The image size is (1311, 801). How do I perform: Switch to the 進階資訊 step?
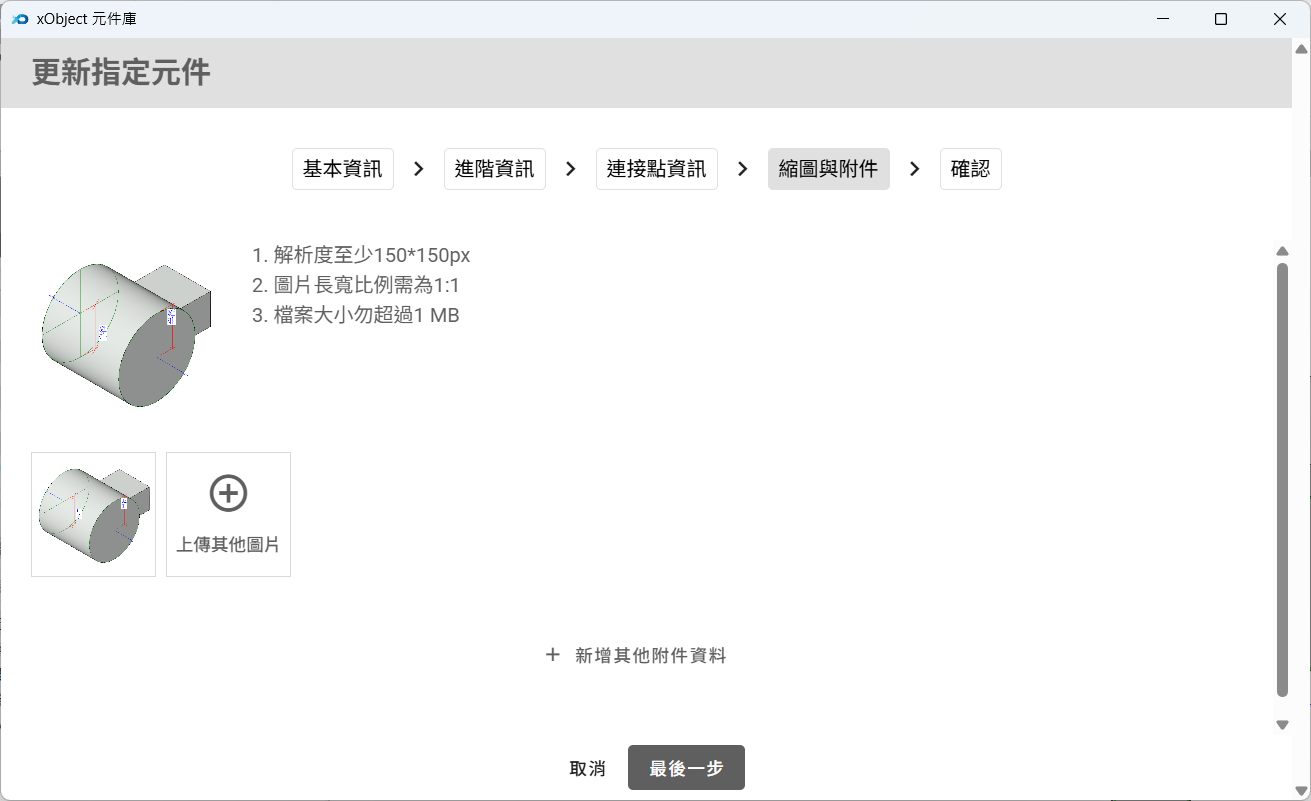coord(494,169)
